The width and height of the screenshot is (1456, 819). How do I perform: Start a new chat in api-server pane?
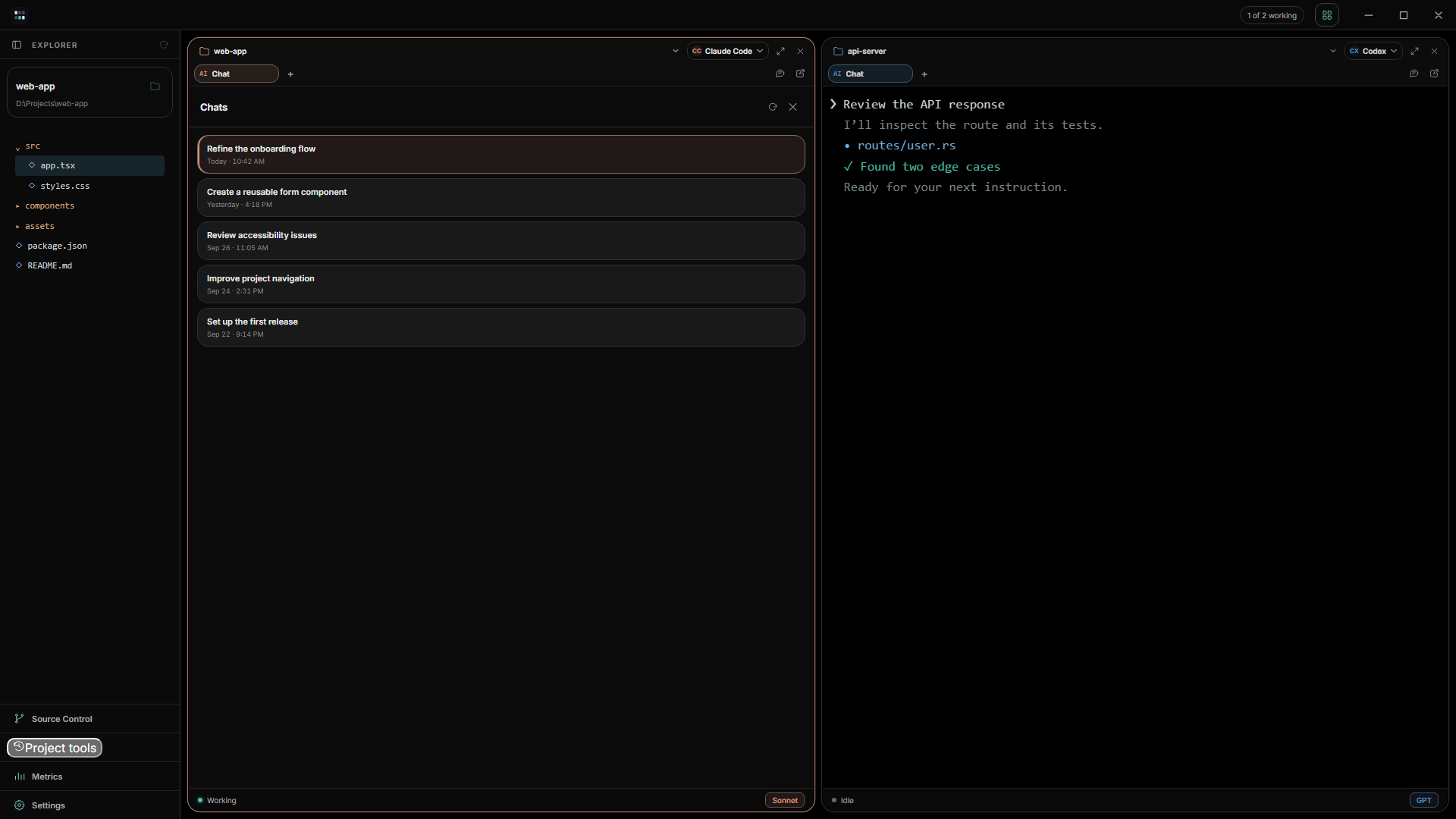(1434, 74)
